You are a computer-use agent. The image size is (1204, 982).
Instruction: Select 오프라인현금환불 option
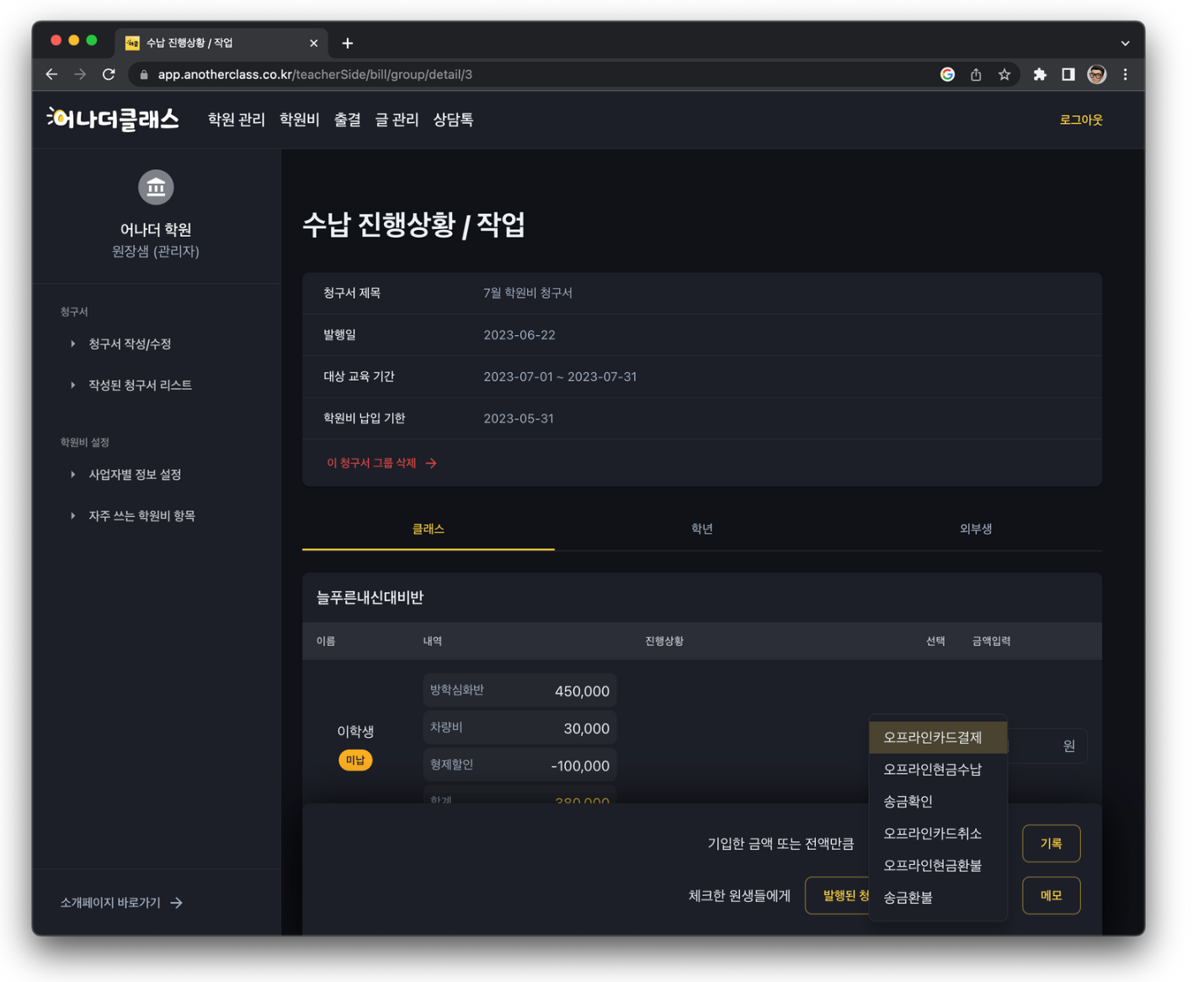938,865
